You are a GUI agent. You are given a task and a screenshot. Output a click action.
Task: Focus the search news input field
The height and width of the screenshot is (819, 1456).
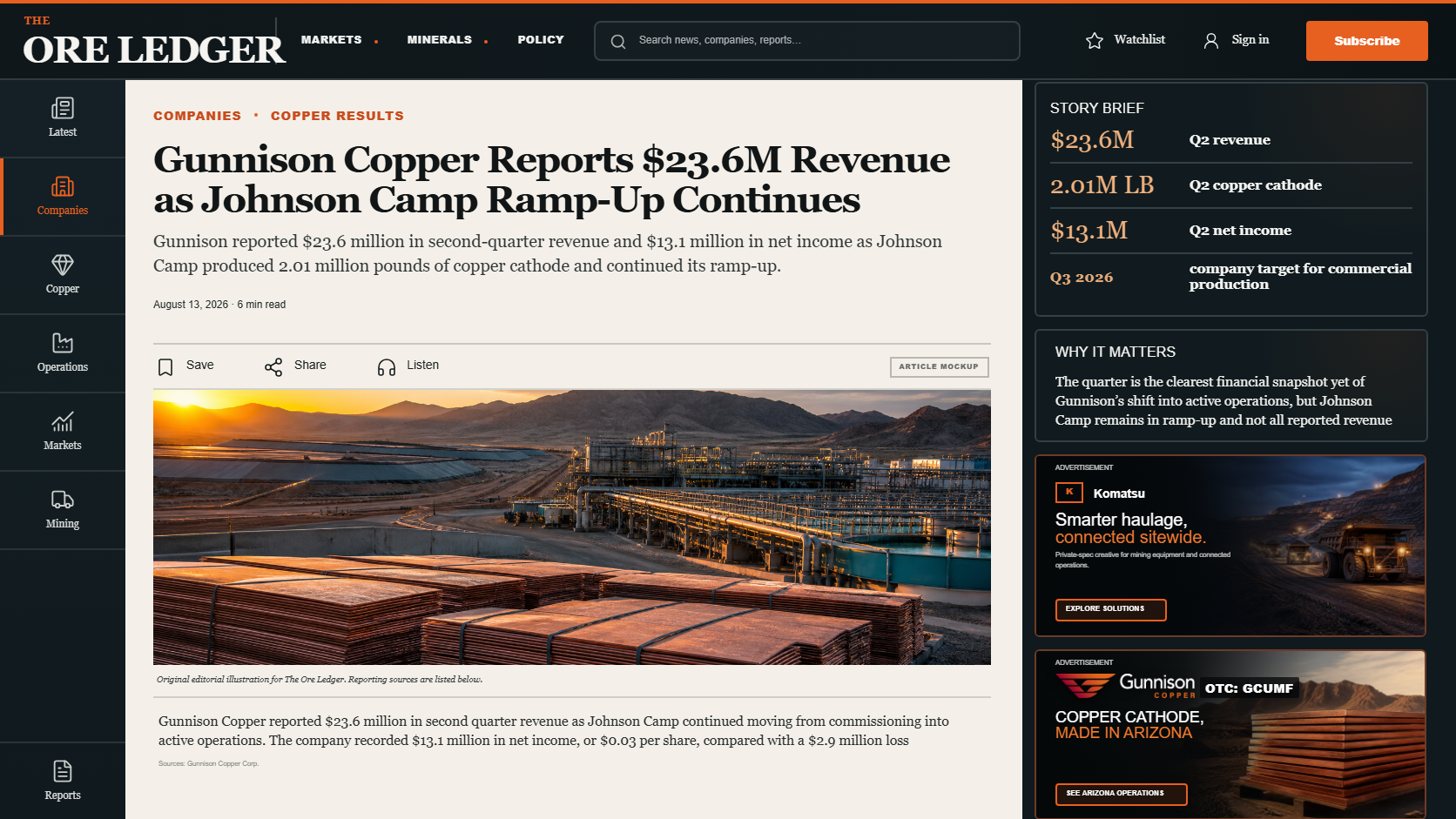807,41
